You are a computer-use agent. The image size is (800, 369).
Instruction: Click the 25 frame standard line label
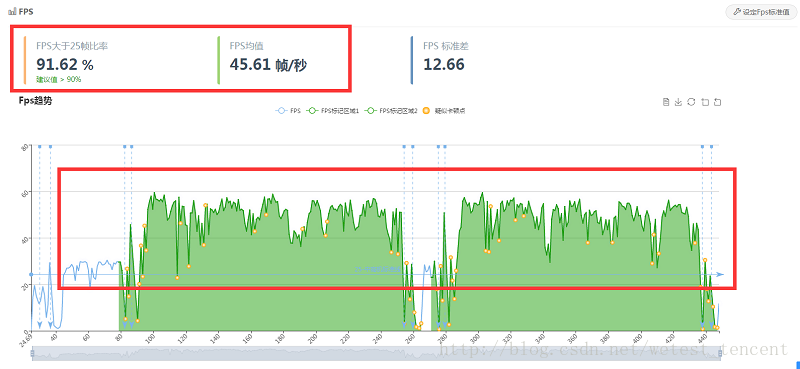(378, 269)
